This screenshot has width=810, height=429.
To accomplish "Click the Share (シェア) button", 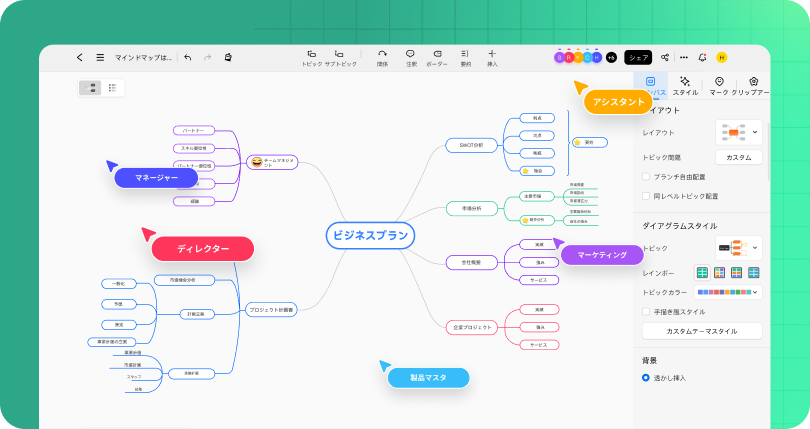I will coord(638,58).
